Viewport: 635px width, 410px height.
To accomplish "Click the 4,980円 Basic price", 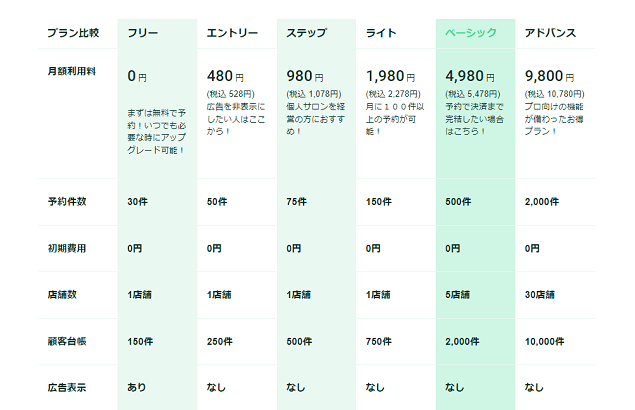I will (x=470, y=76).
